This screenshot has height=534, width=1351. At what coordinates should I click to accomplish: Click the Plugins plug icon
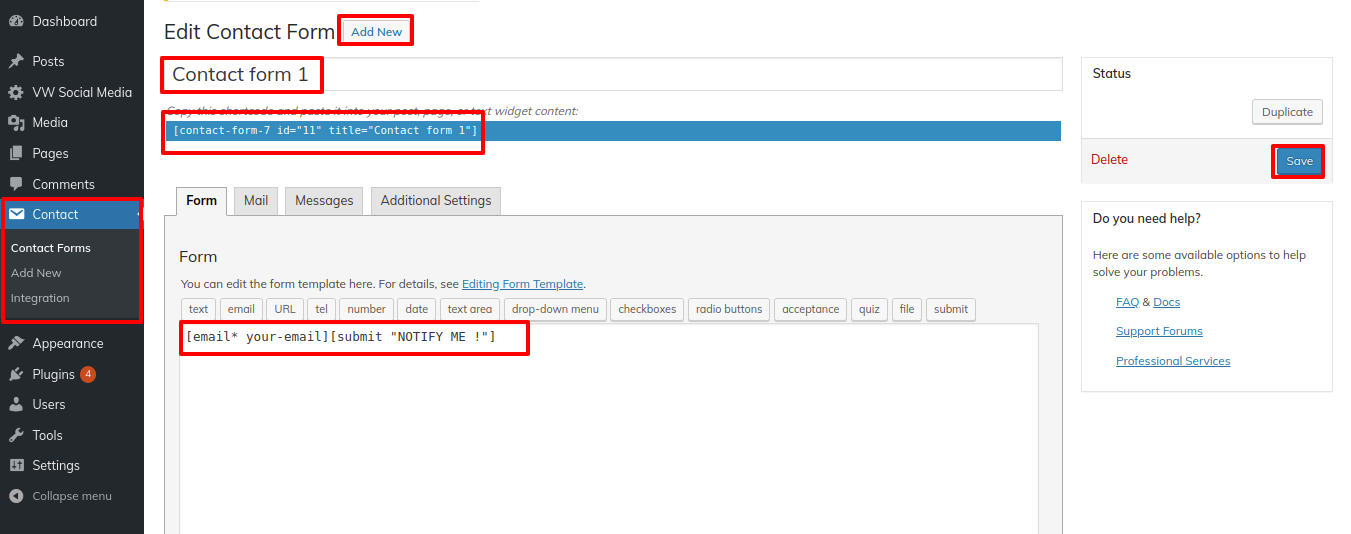coord(16,374)
